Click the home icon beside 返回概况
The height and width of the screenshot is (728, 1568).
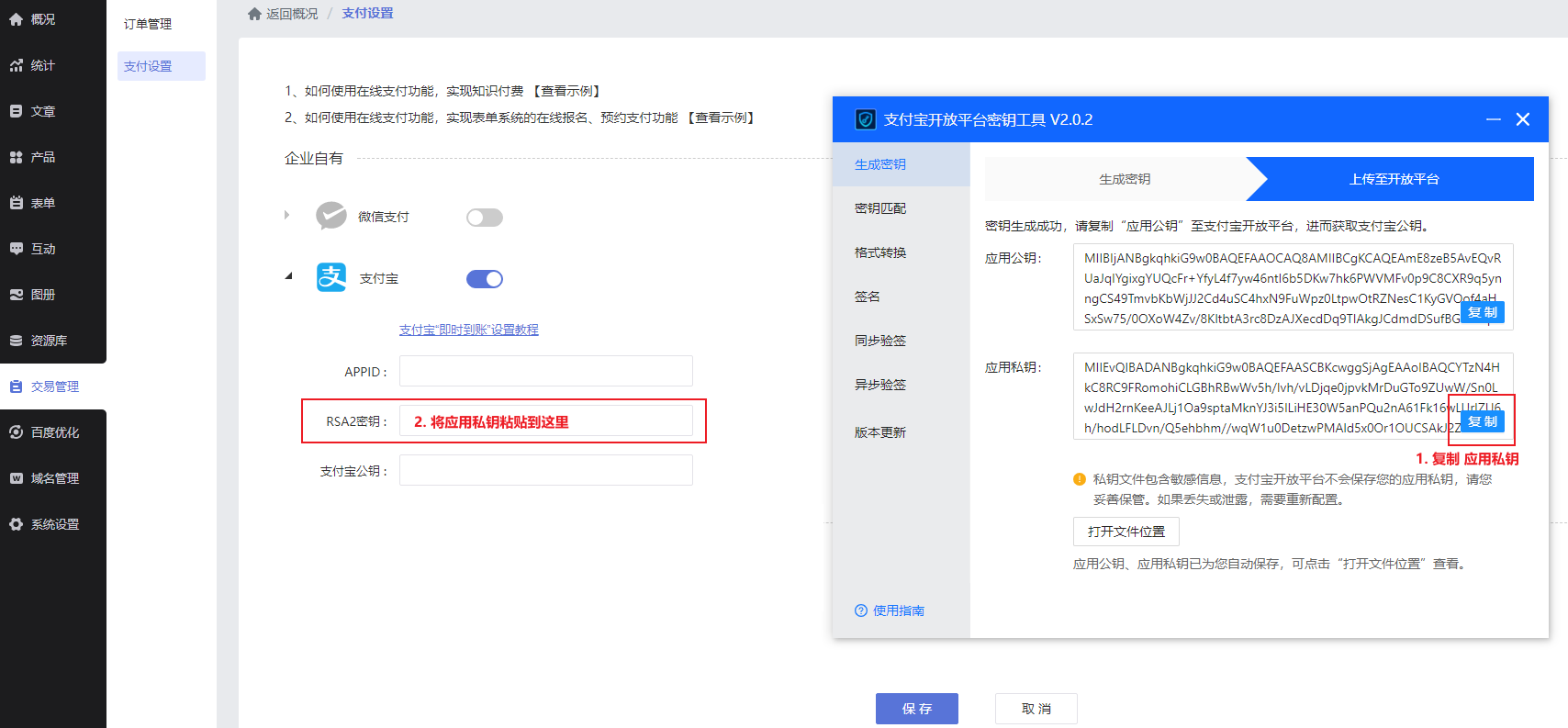pos(254,14)
